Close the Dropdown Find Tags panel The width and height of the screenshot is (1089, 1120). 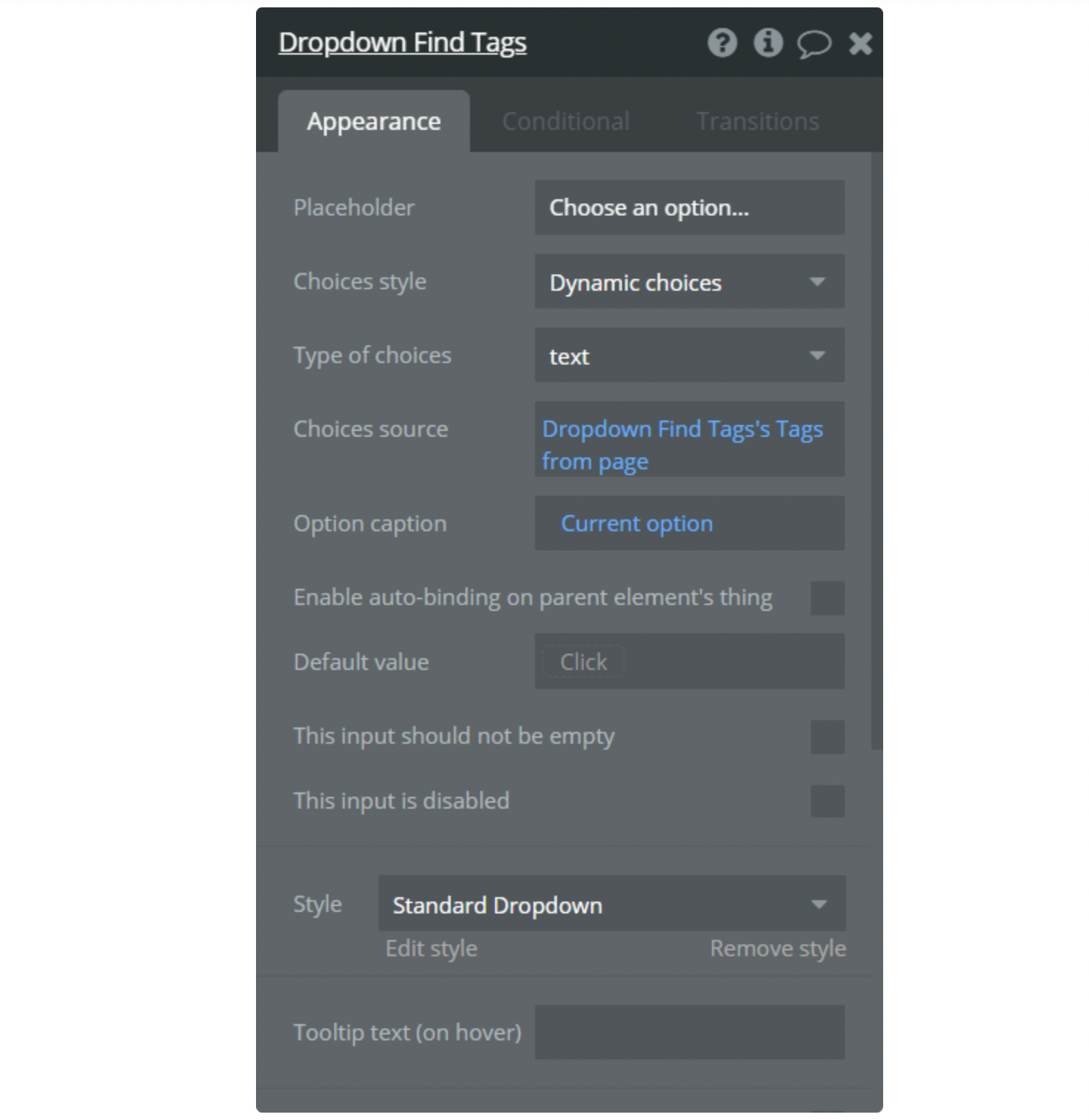click(860, 44)
